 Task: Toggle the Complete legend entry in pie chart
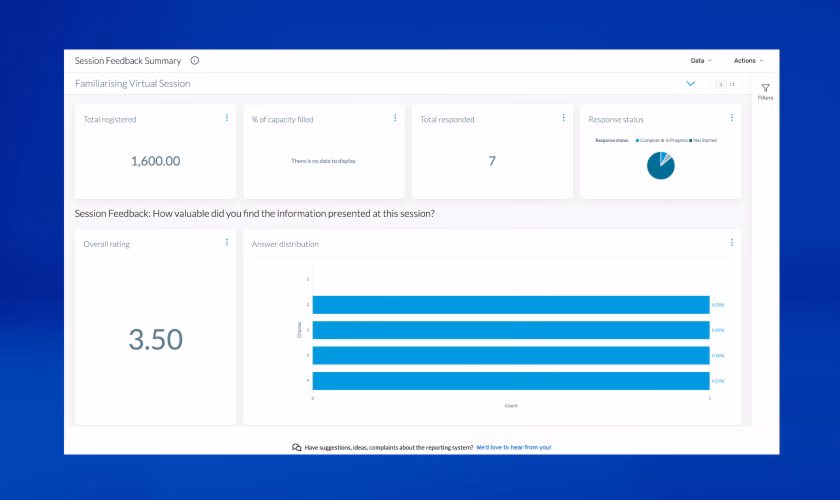pyautogui.click(x=647, y=140)
